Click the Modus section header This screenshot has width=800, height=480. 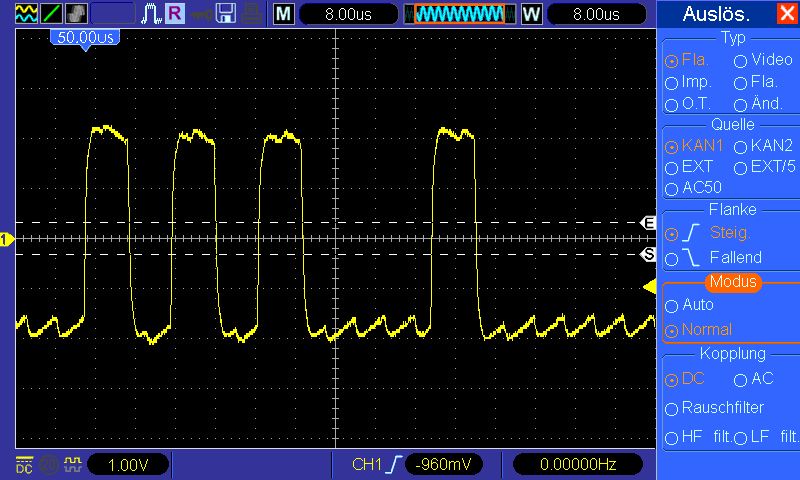733,282
